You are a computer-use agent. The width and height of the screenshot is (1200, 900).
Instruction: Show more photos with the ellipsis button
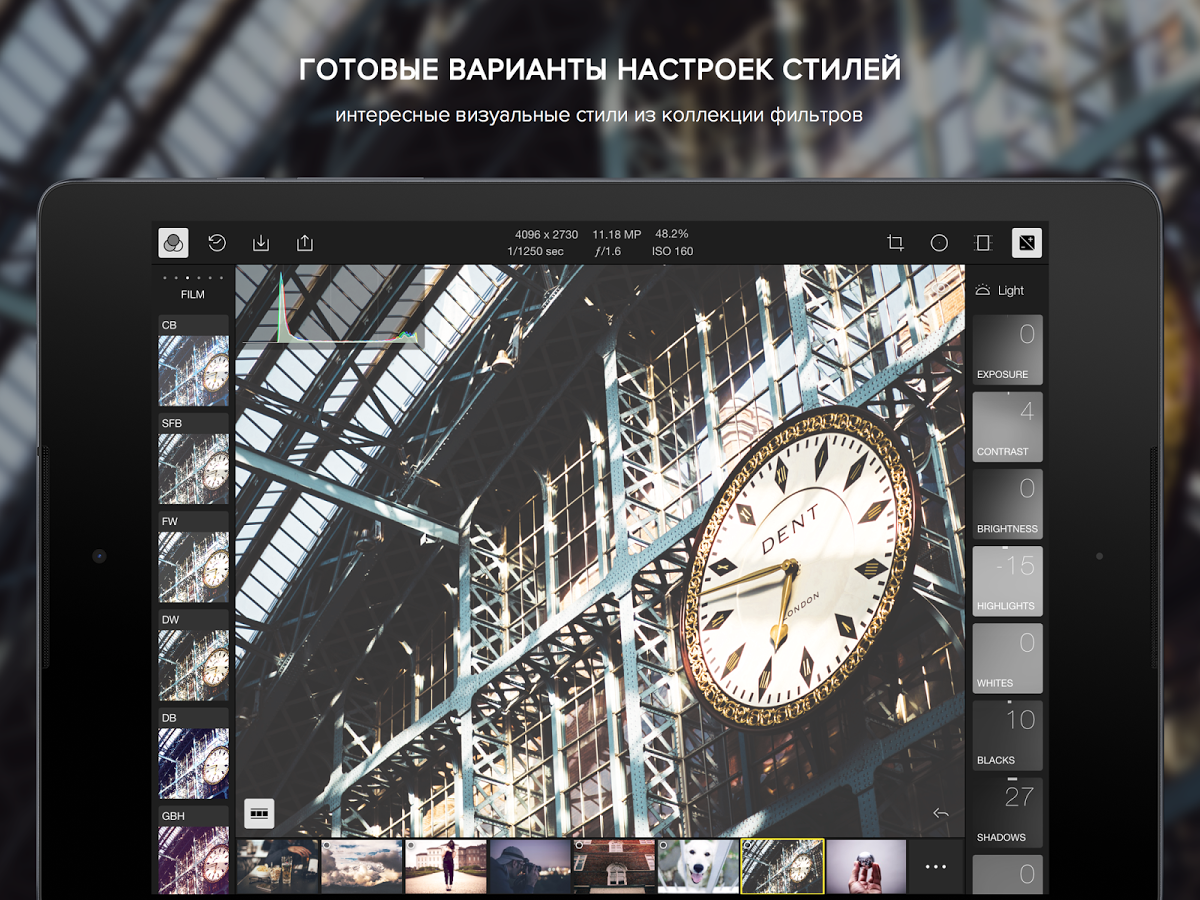coord(935,866)
